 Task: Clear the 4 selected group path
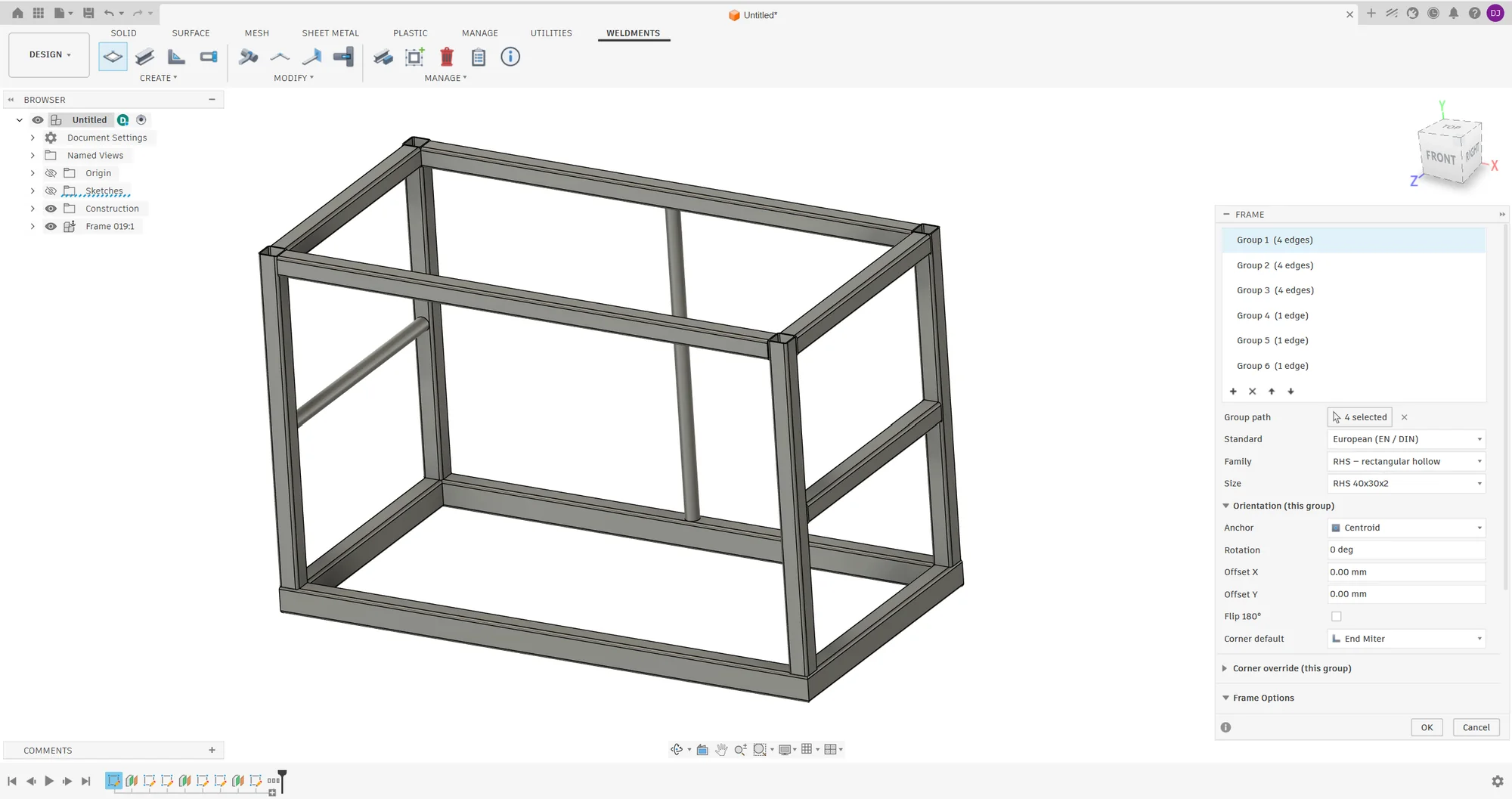click(1404, 417)
